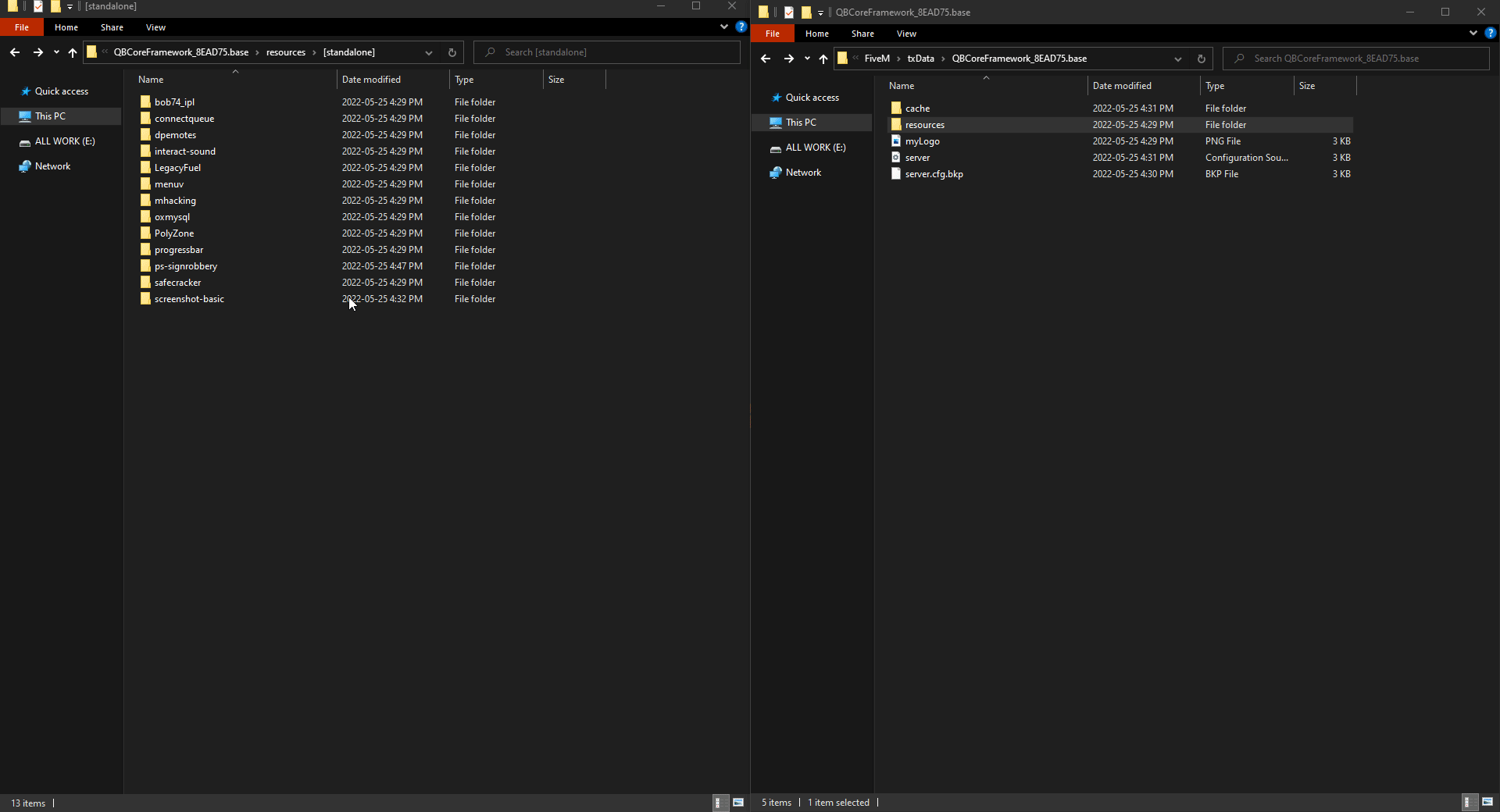1500x812 pixels.
Task: Navigate to resources in left breadcrumb
Action: [286, 52]
